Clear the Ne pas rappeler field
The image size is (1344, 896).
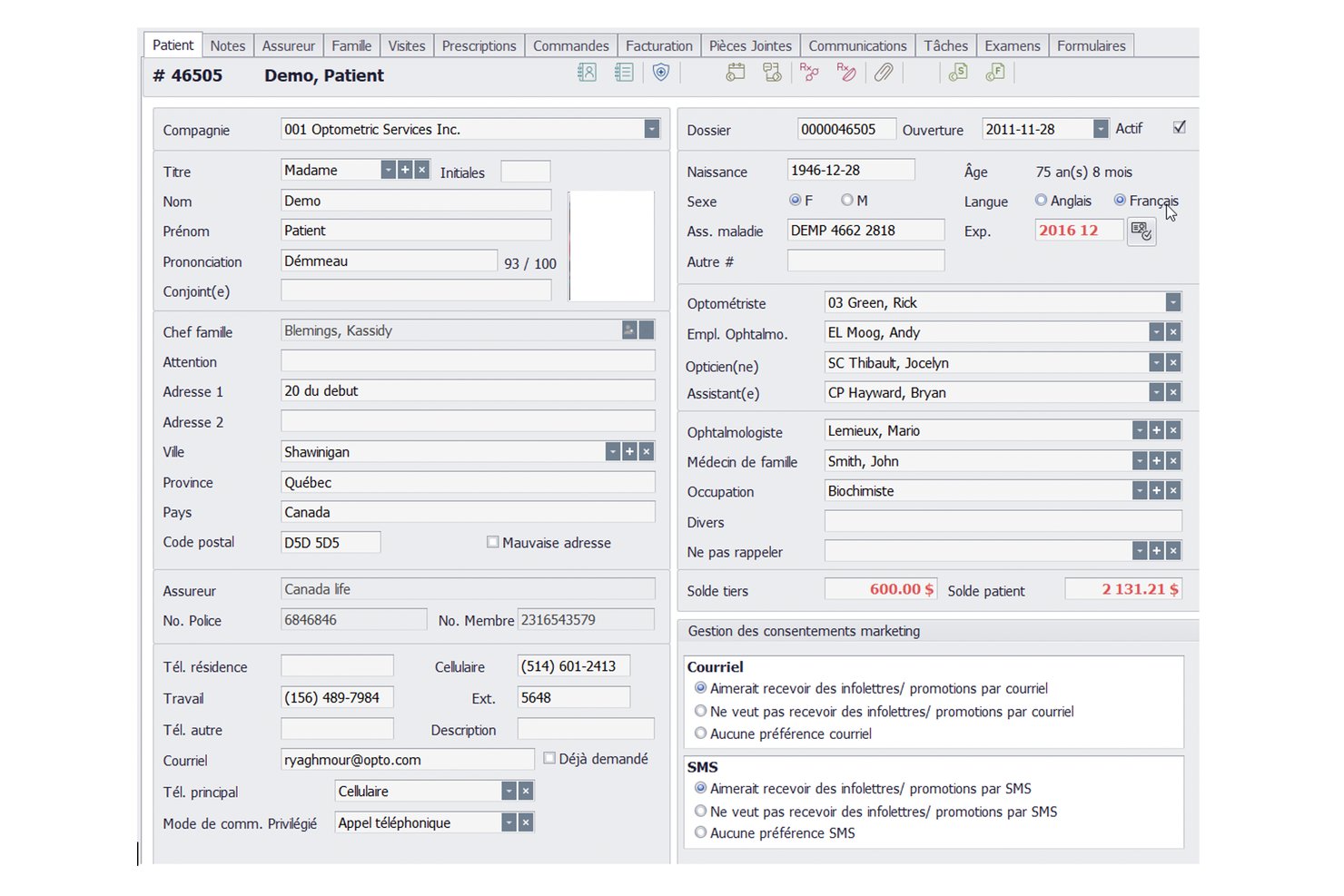click(x=1173, y=550)
